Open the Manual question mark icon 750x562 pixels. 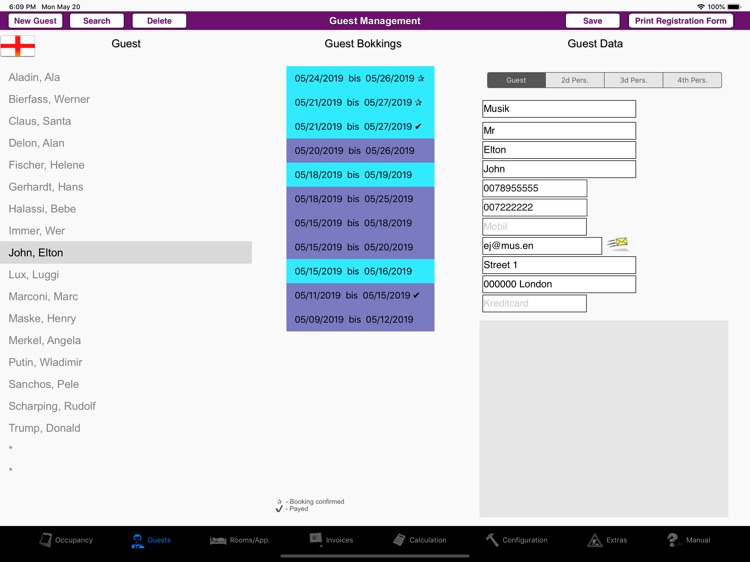click(x=673, y=540)
